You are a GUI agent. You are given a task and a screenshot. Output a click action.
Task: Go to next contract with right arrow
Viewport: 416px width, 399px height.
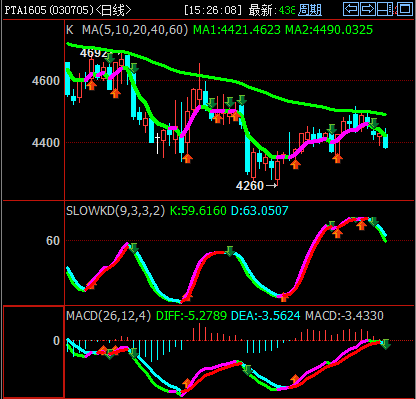pyautogui.click(x=368, y=9)
